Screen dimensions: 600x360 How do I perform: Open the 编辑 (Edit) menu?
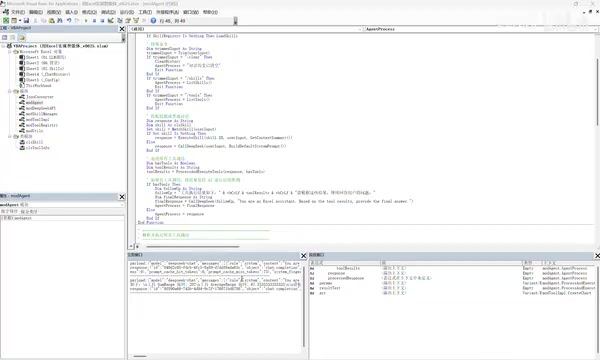coord(36,12)
